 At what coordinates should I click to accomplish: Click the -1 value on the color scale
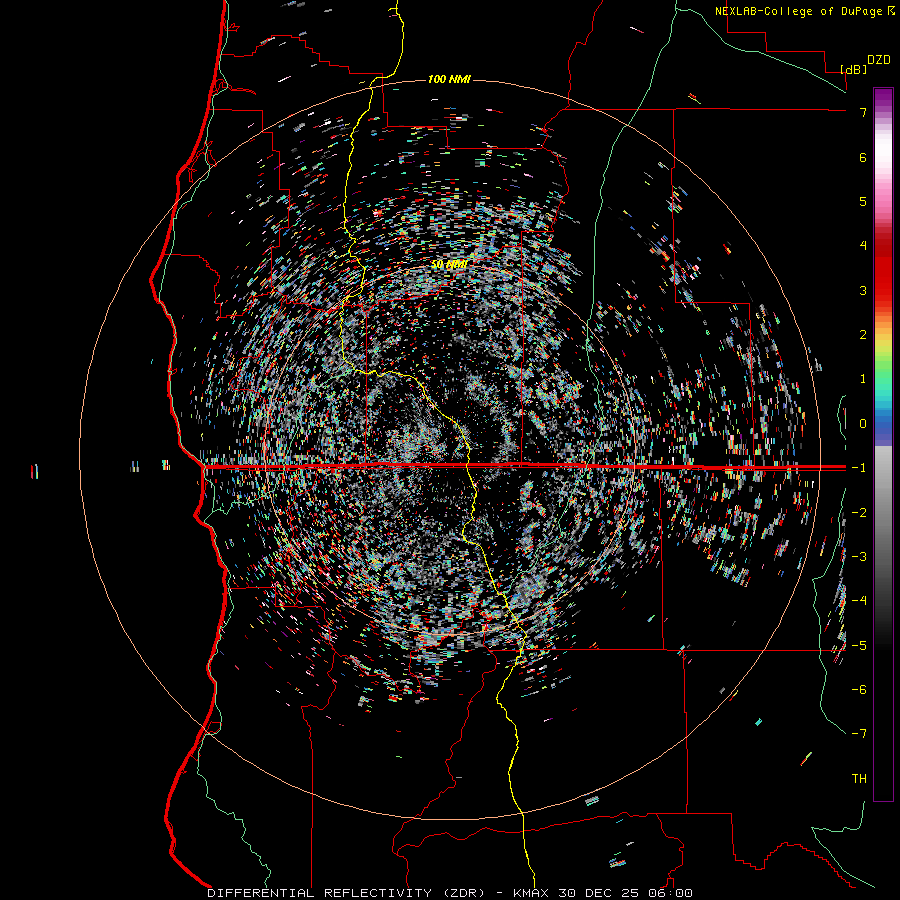click(x=859, y=468)
